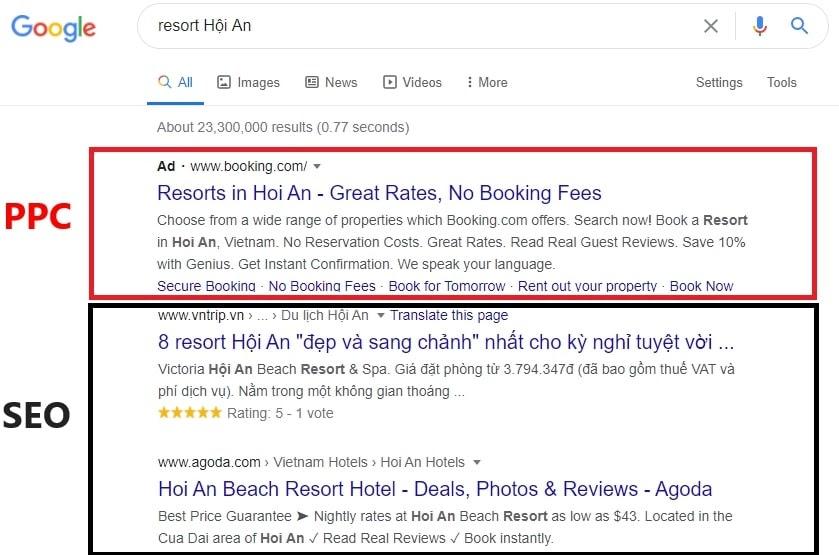Click the Google logo
The image size is (839, 555).
point(54,27)
